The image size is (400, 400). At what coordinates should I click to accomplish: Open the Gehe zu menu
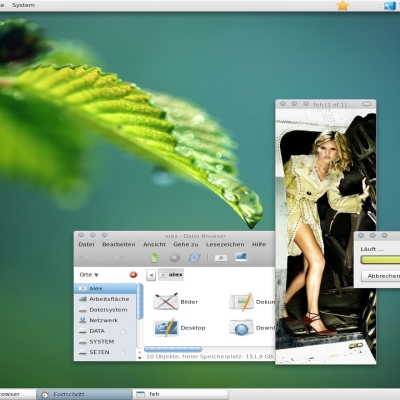[x=186, y=244]
